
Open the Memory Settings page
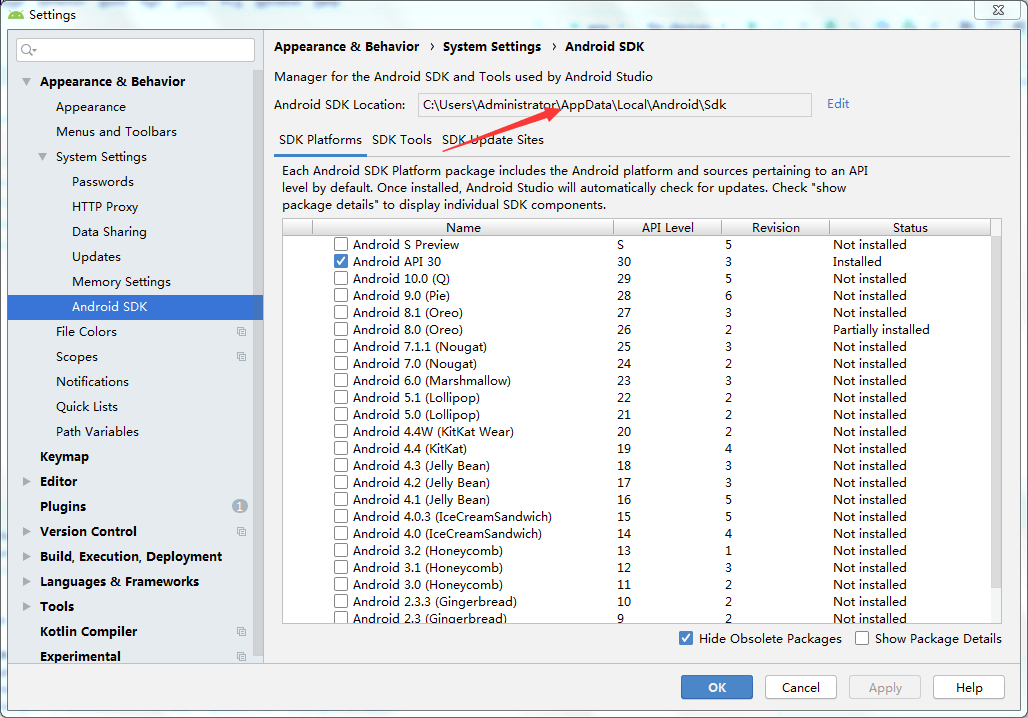(121, 281)
